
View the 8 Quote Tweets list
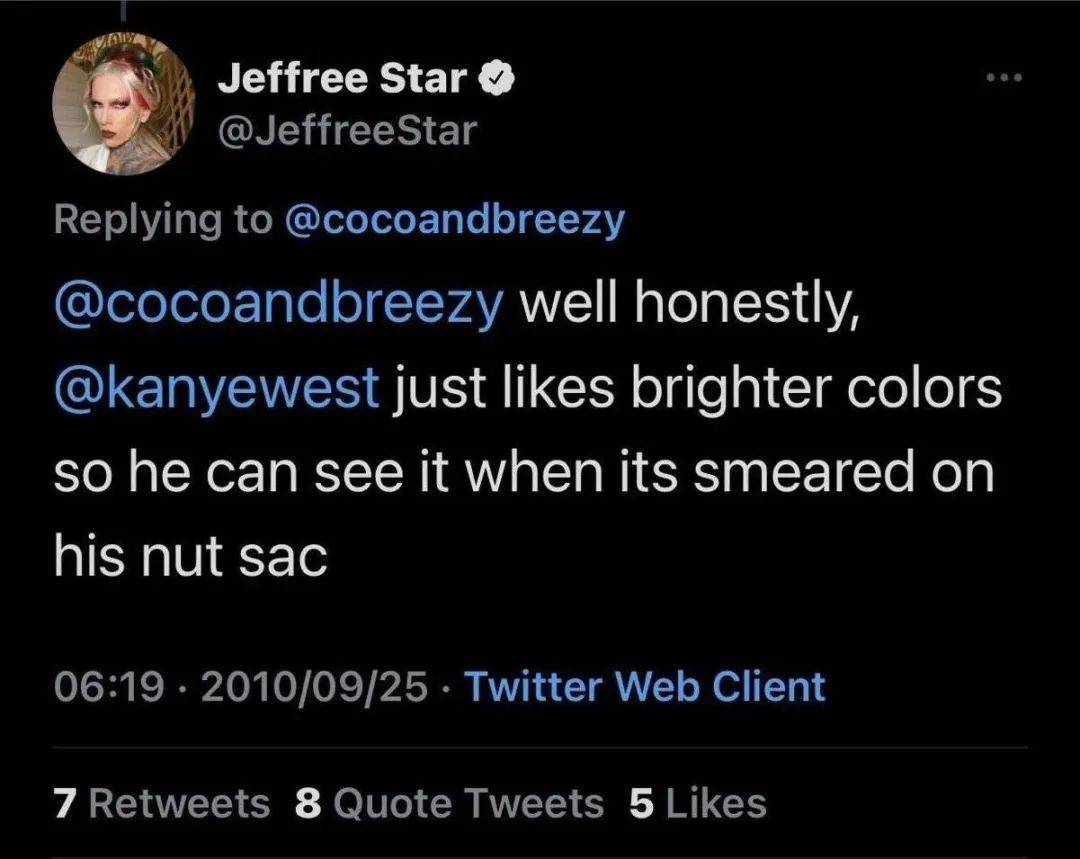(x=450, y=803)
